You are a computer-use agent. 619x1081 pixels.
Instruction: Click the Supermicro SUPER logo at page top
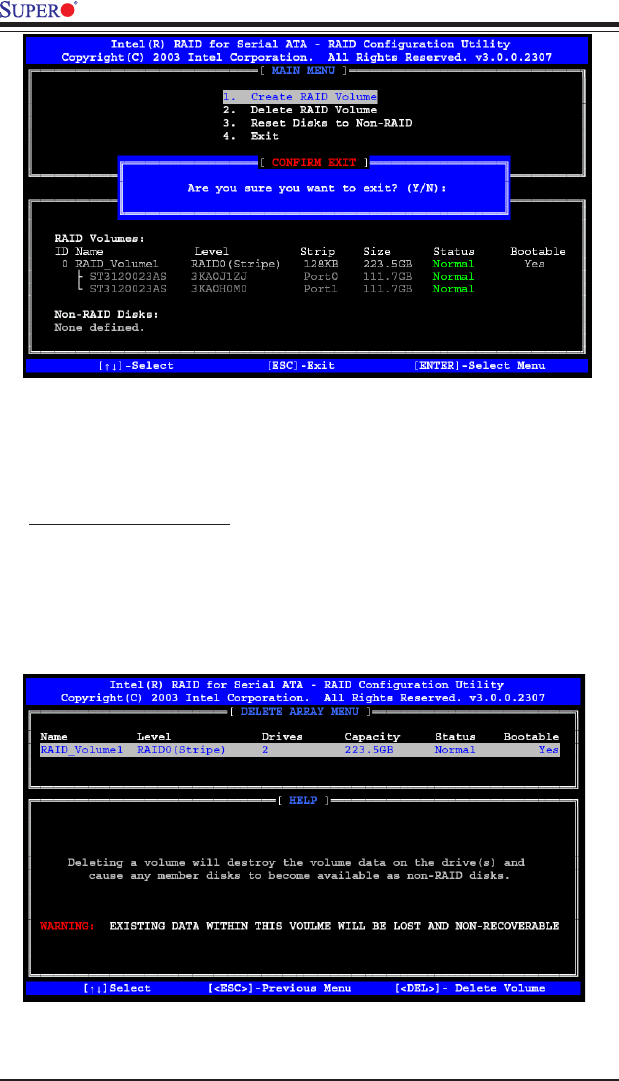39,10
